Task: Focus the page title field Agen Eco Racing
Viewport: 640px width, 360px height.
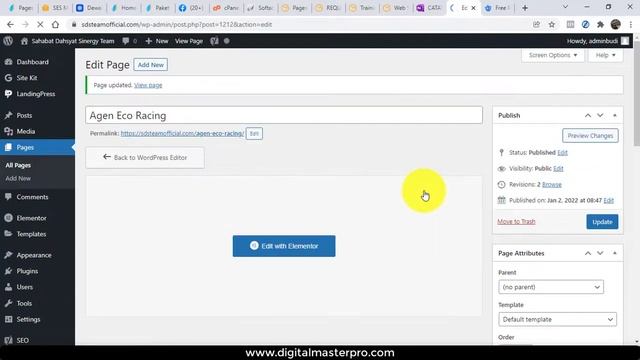Action: (x=284, y=116)
